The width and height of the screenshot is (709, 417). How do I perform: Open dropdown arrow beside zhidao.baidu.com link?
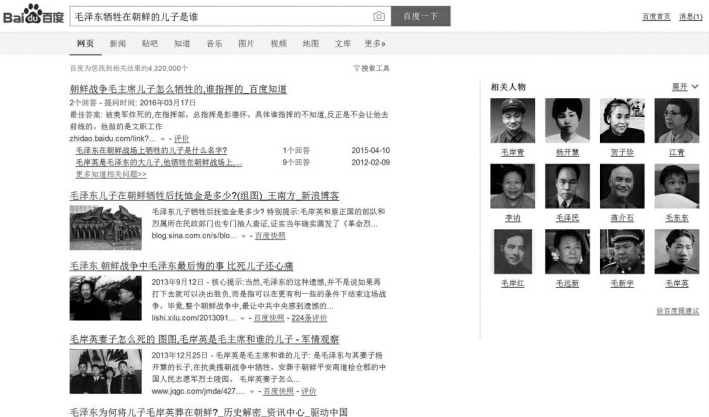(x=163, y=139)
